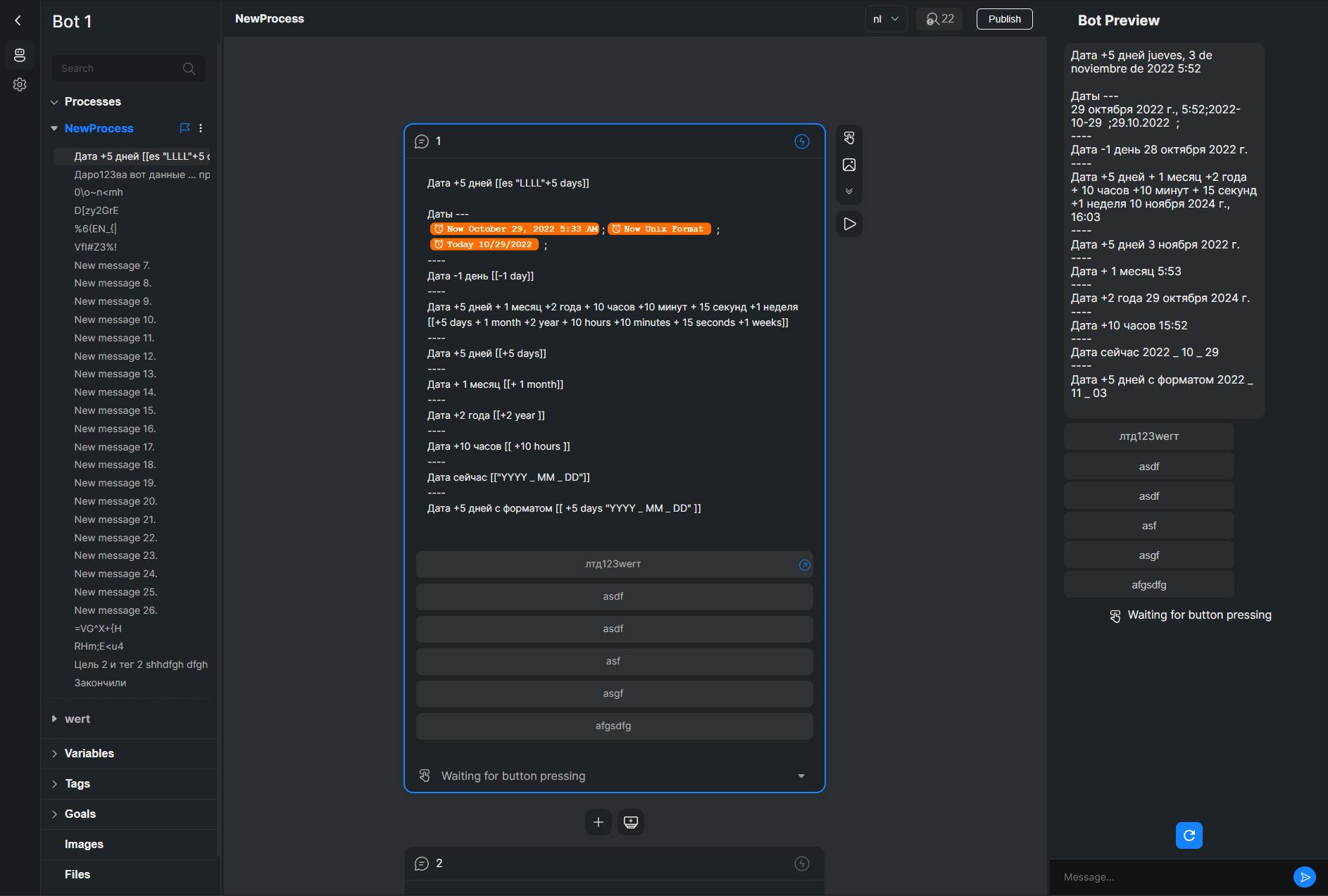
Task: Select the bot icon in the left rail
Action: [x=19, y=55]
